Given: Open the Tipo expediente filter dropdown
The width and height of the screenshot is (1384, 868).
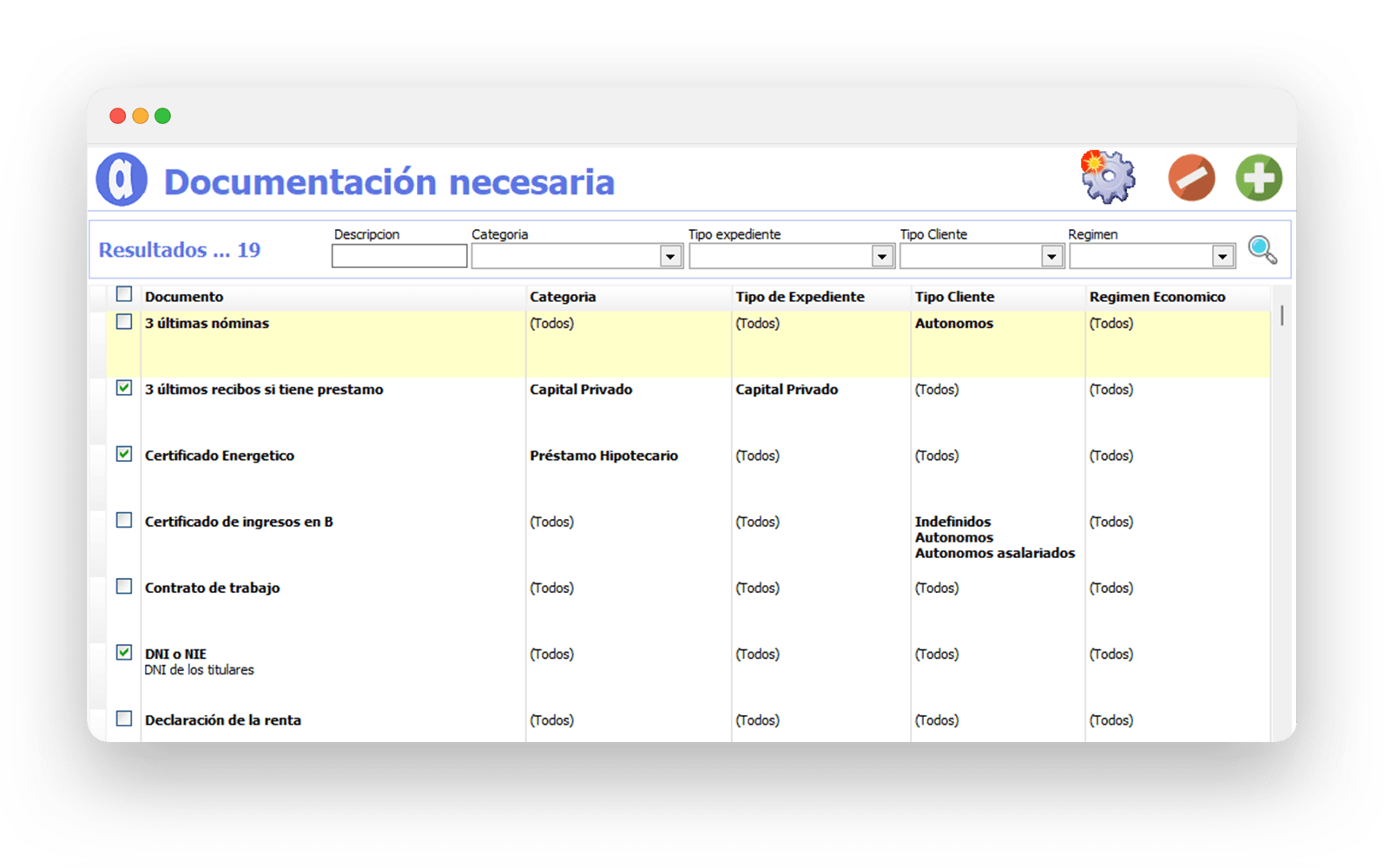Looking at the screenshot, I should point(881,256).
